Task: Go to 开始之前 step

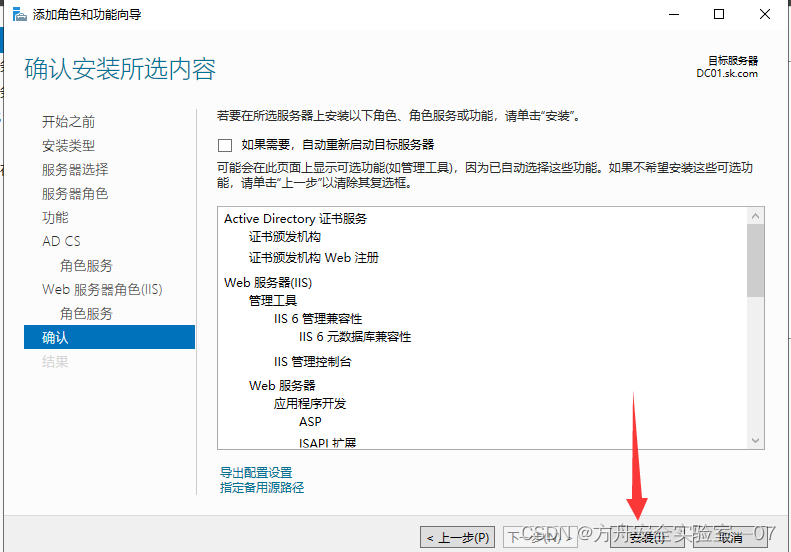Action: coord(68,122)
